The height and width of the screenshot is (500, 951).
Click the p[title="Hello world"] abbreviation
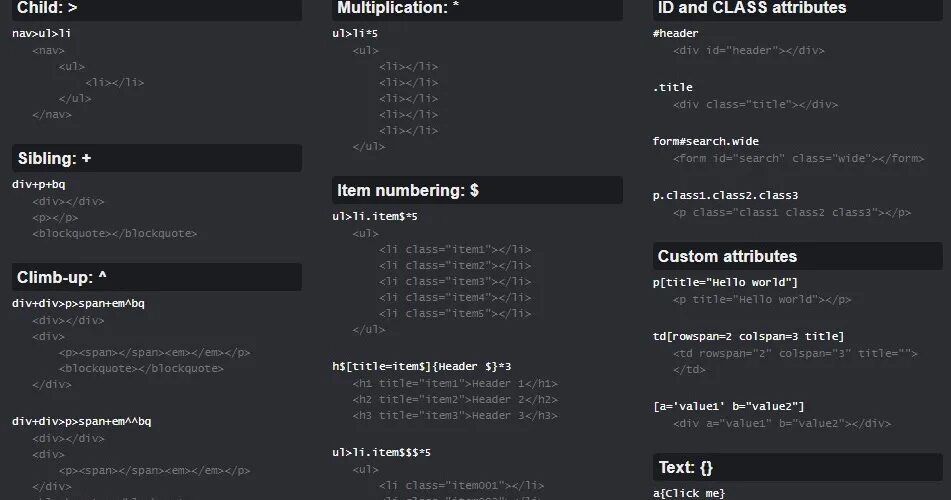[725, 282]
